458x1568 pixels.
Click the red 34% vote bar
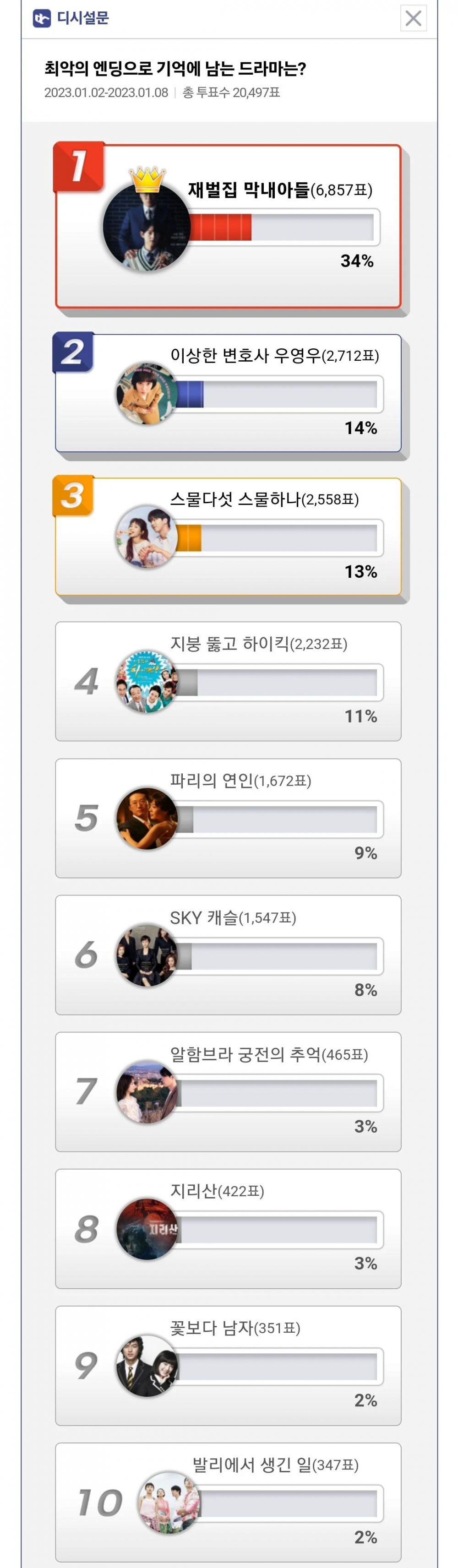click(x=220, y=228)
